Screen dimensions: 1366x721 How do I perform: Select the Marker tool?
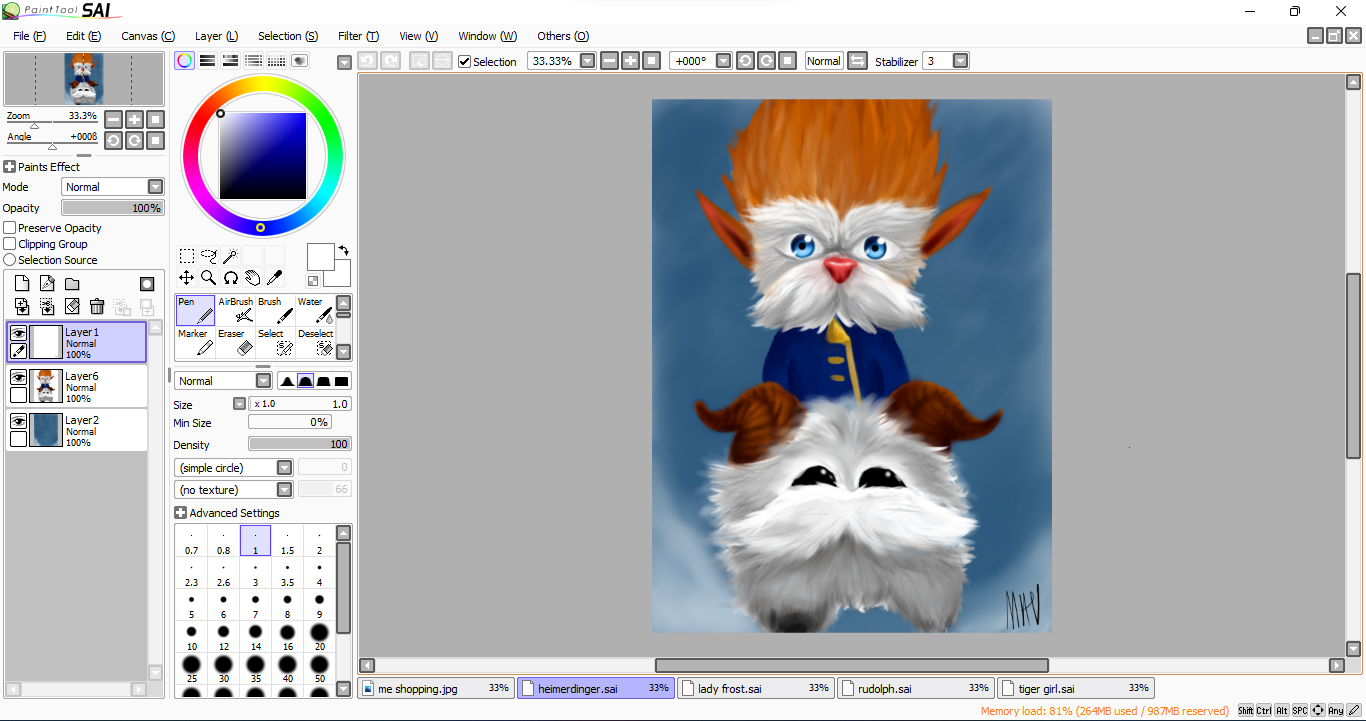(196, 343)
